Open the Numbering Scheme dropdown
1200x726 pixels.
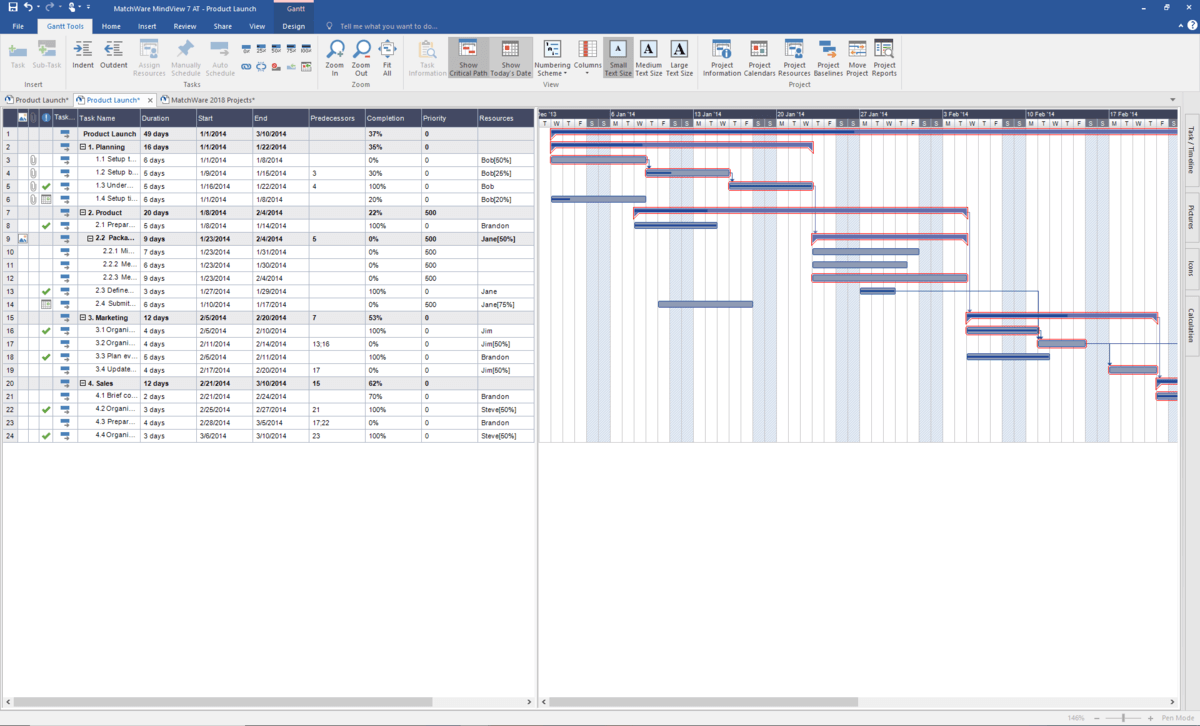click(551, 58)
